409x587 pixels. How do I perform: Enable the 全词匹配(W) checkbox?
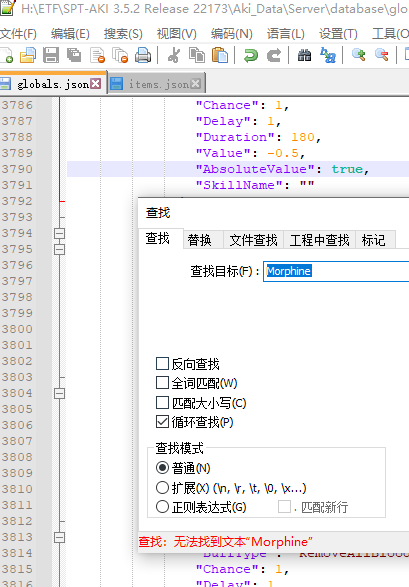(x=162, y=383)
